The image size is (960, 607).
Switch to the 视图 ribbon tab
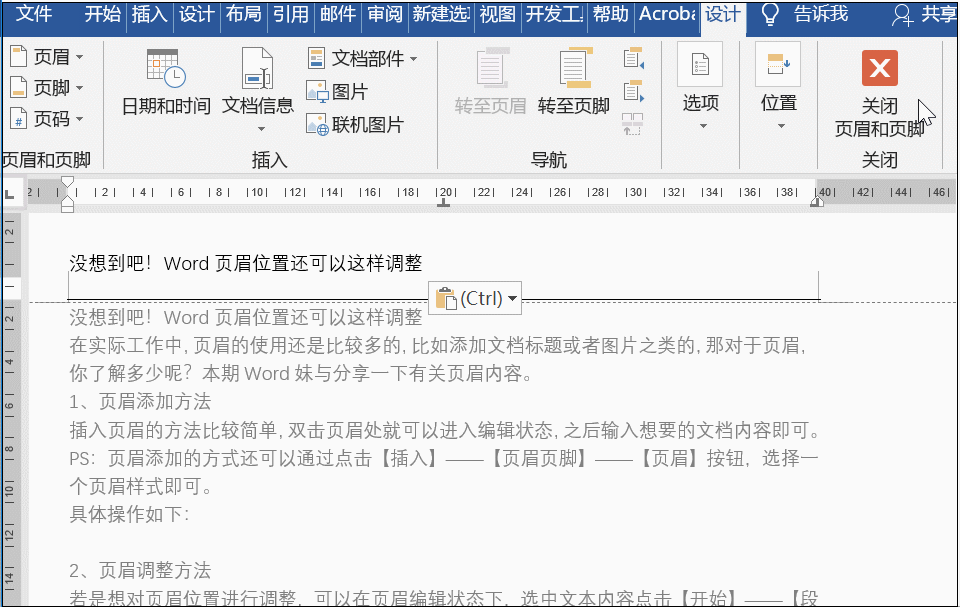pyautogui.click(x=497, y=13)
